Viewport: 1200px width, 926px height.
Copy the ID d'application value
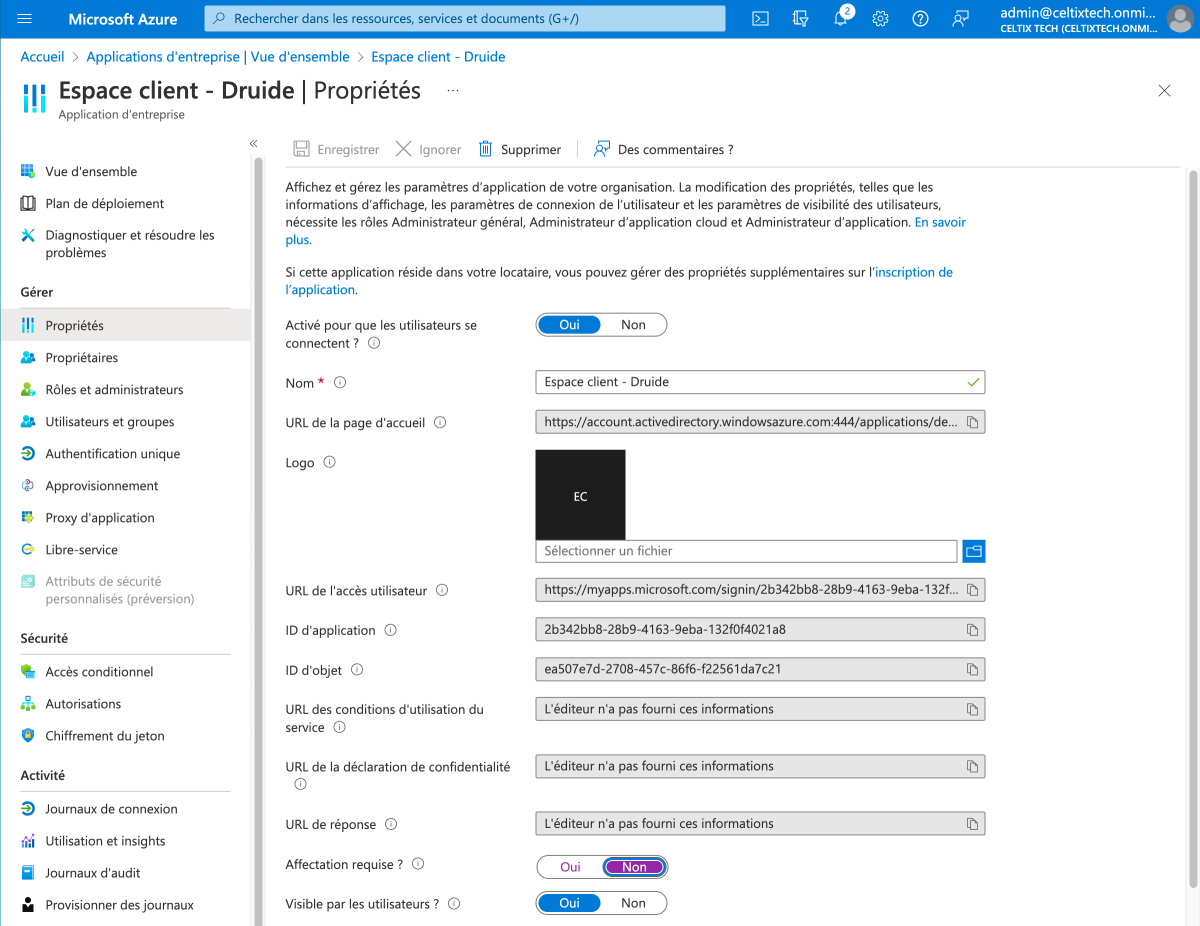coord(972,630)
